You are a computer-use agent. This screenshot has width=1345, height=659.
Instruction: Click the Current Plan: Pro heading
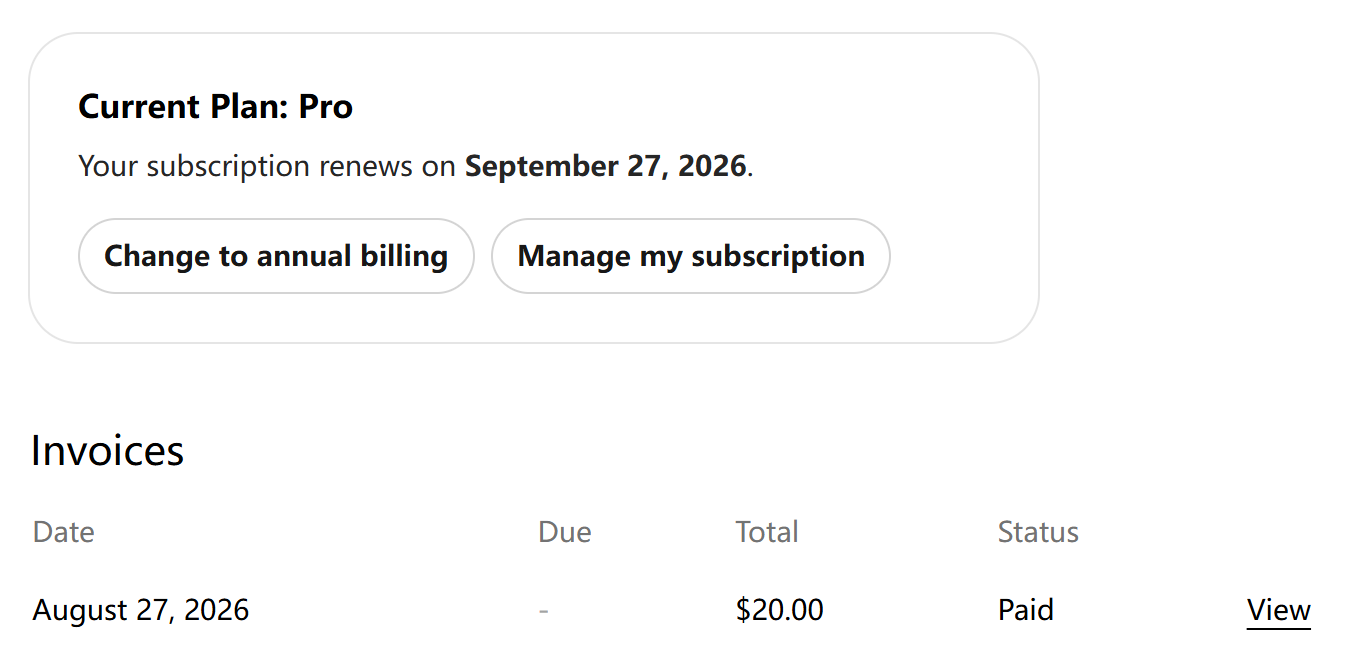pyautogui.click(x=216, y=107)
